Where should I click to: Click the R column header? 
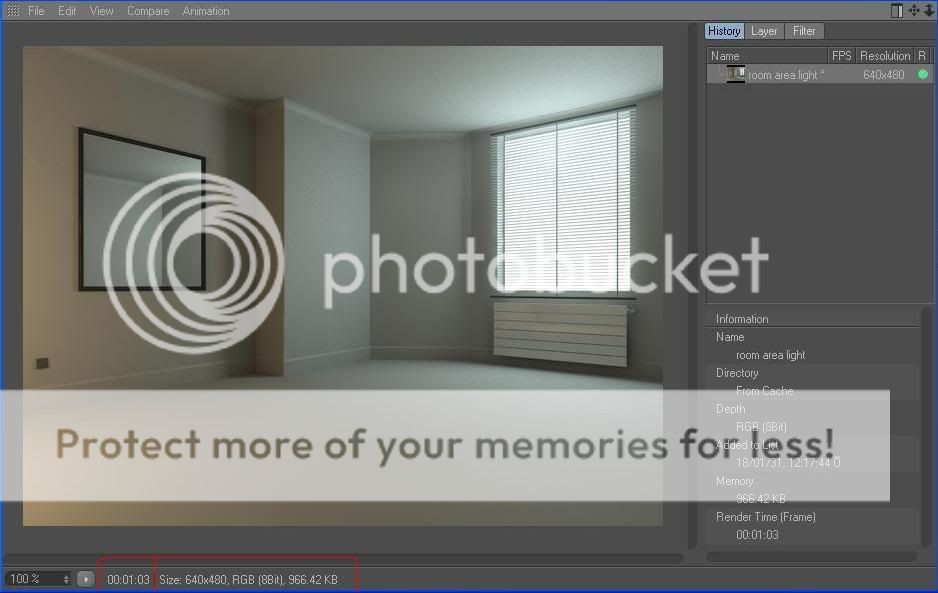coord(922,56)
